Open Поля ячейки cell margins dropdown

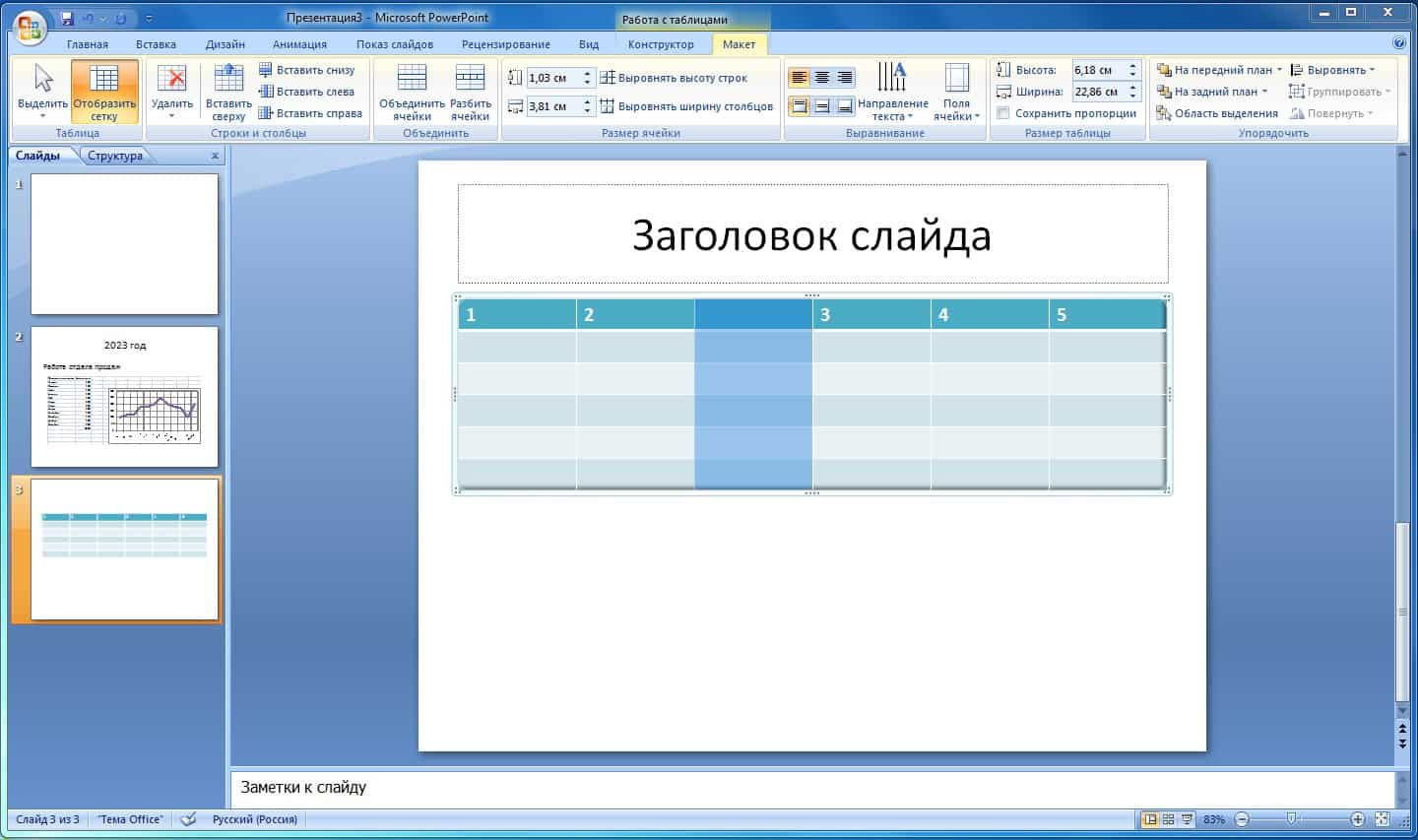[956, 92]
